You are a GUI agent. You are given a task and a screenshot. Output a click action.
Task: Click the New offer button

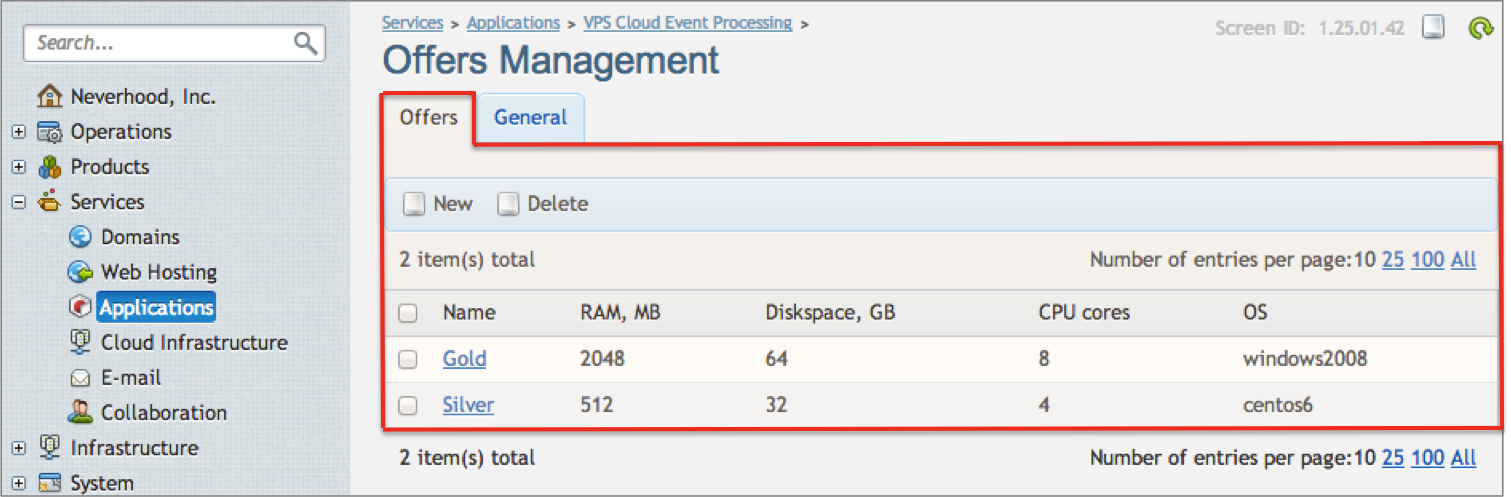tap(438, 204)
